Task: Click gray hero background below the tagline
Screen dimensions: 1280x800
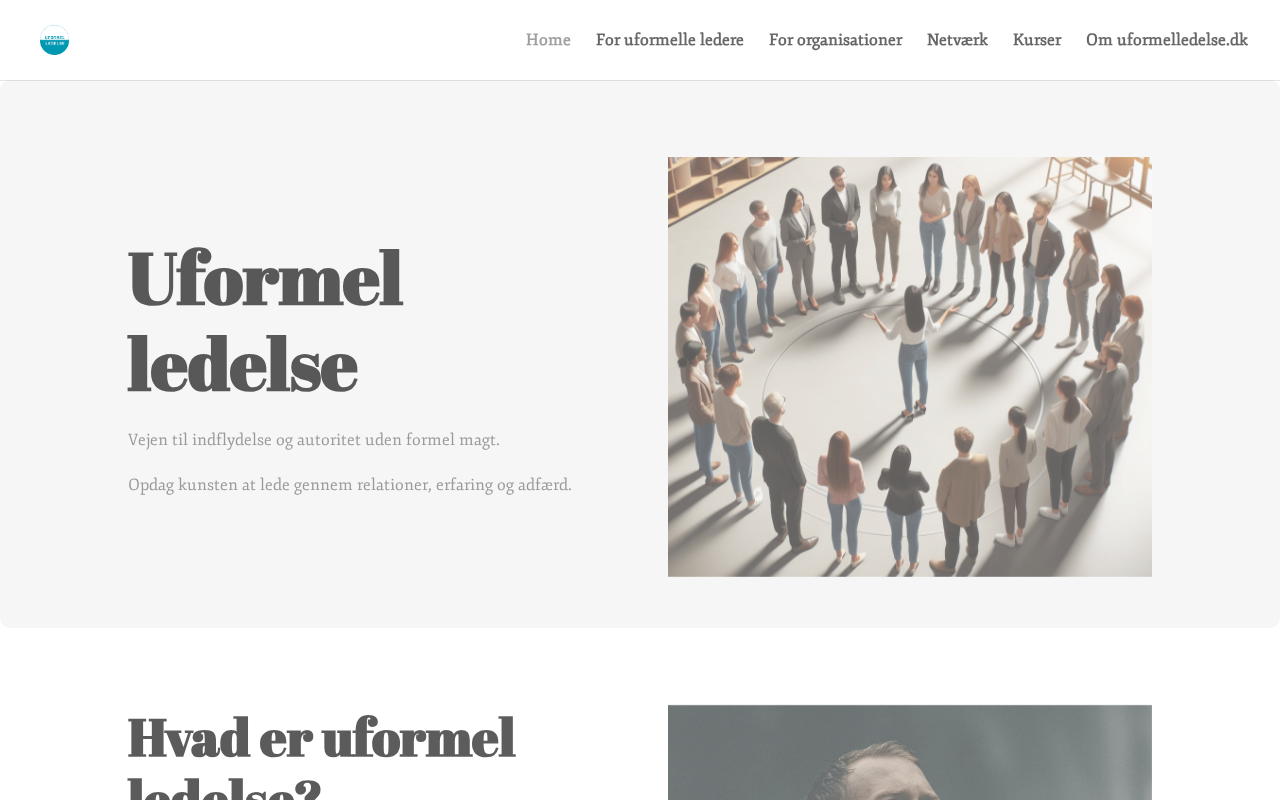Action: [350, 560]
